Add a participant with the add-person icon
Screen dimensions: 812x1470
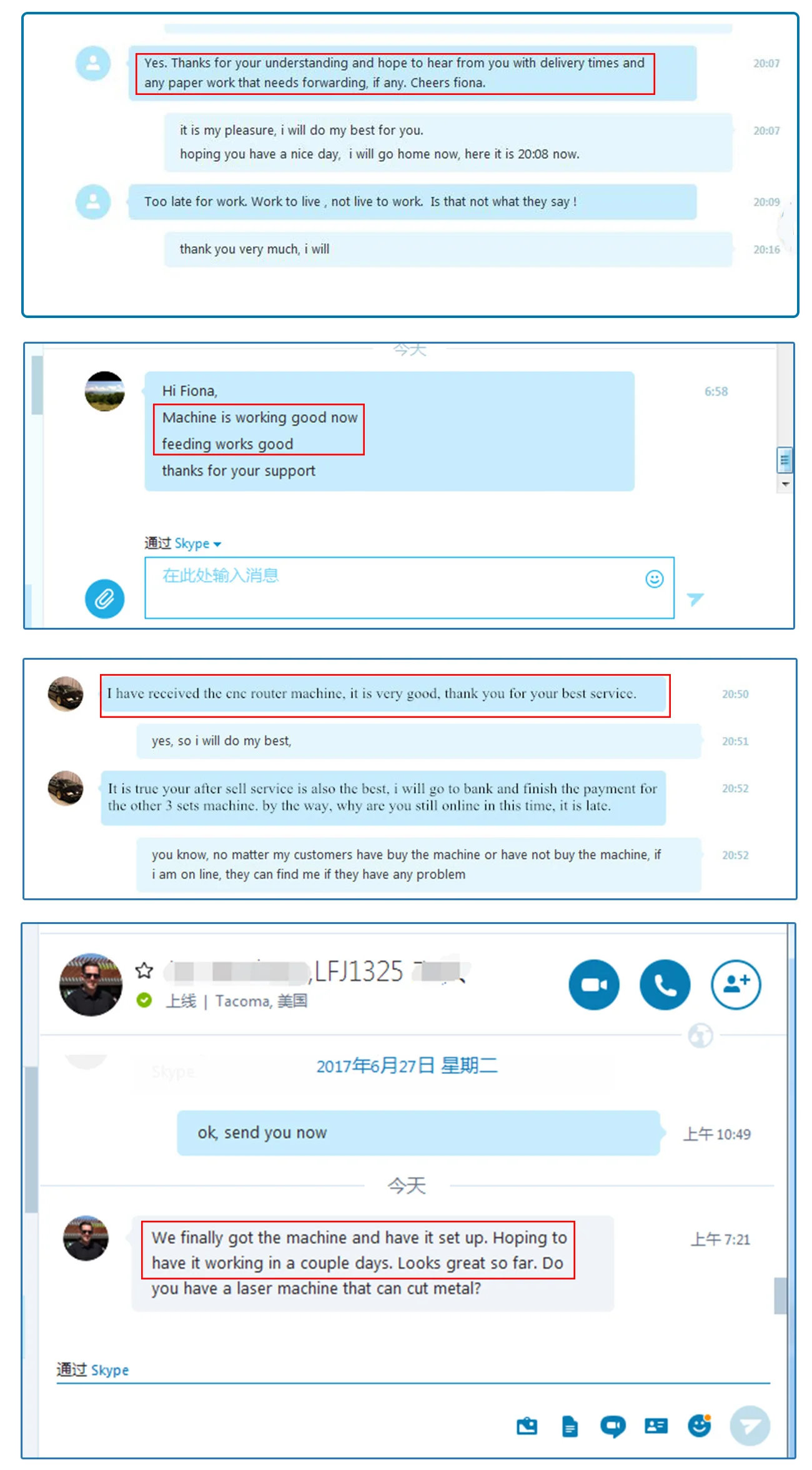736,985
